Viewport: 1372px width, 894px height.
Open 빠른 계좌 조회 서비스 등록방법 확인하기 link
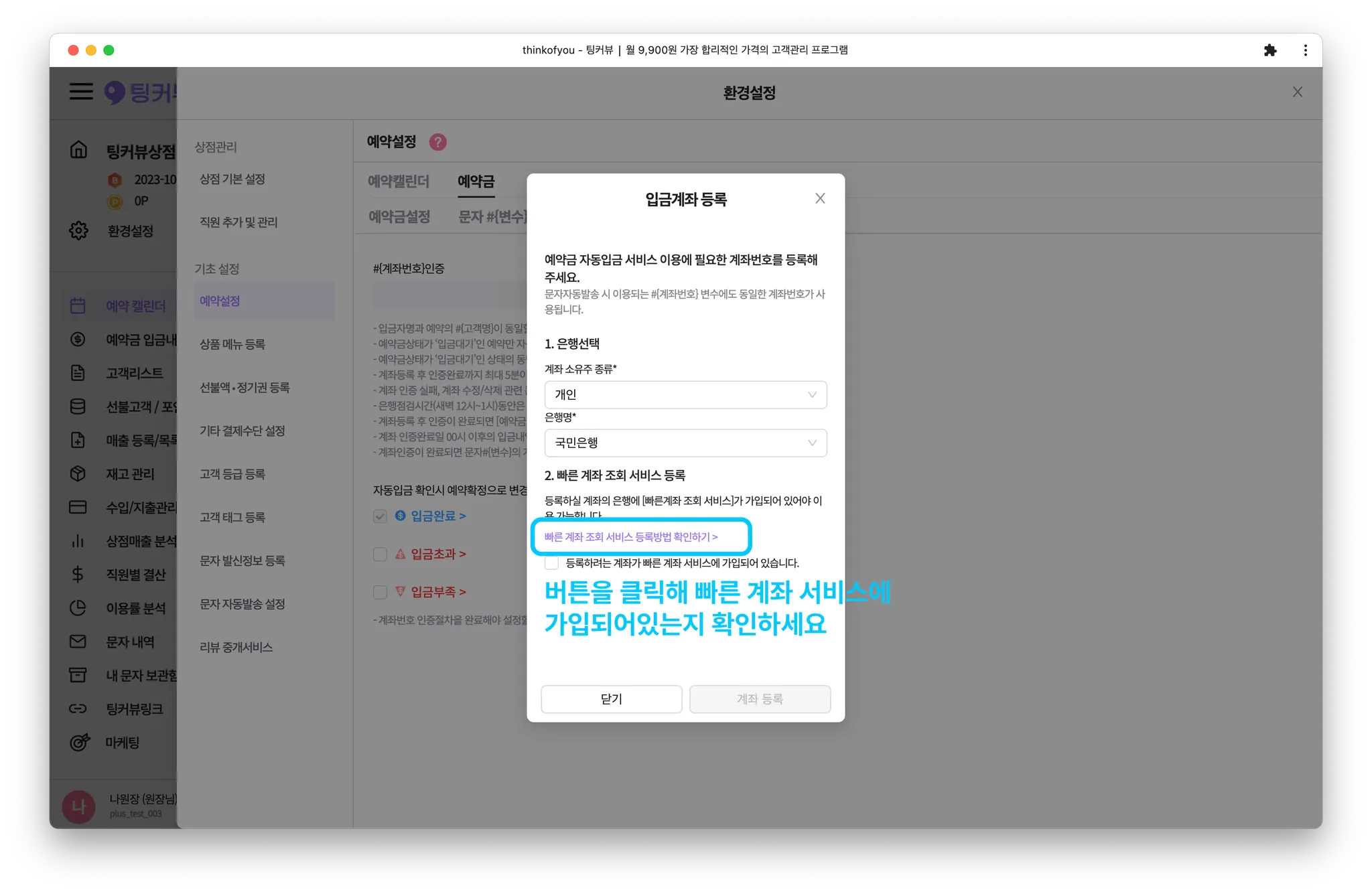point(630,537)
